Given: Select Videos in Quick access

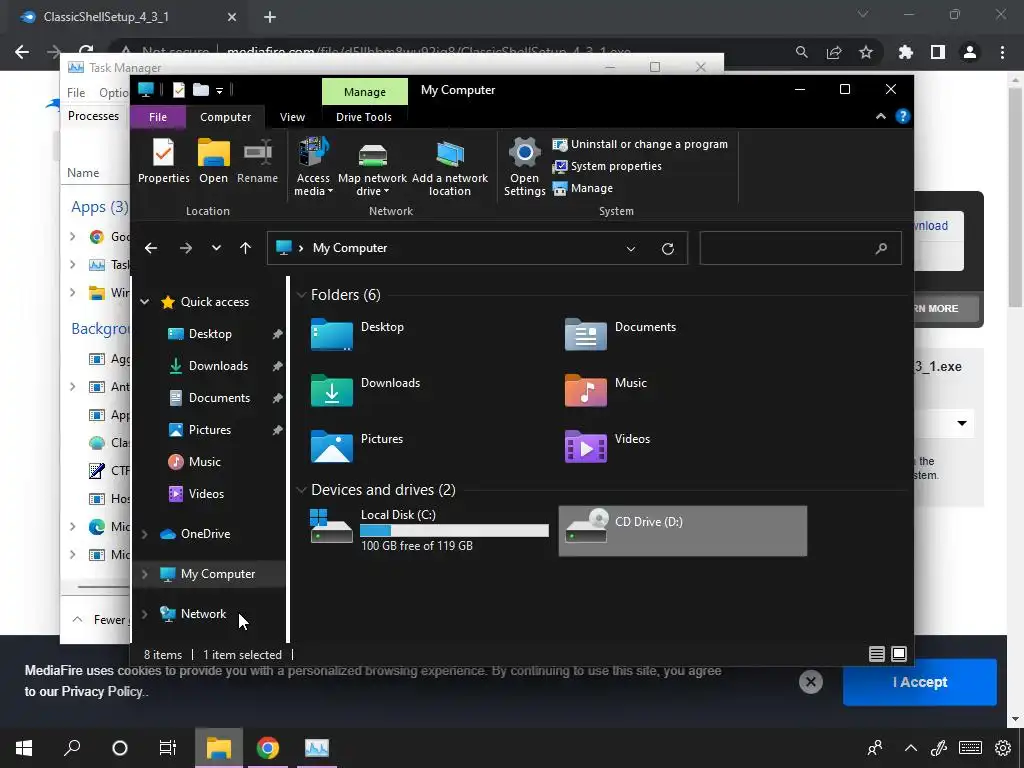Looking at the screenshot, I should pyautogui.click(x=206, y=494).
